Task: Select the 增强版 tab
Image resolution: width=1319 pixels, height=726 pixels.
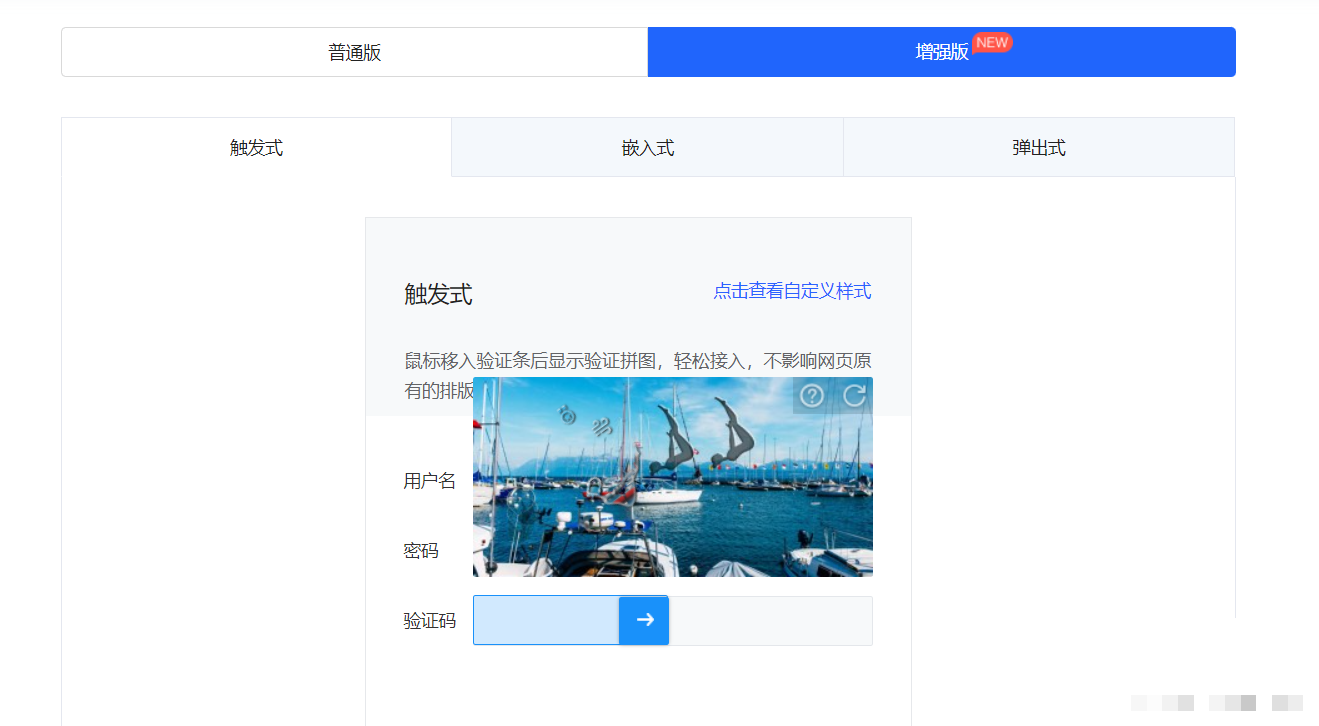Action: pyautogui.click(x=940, y=51)
